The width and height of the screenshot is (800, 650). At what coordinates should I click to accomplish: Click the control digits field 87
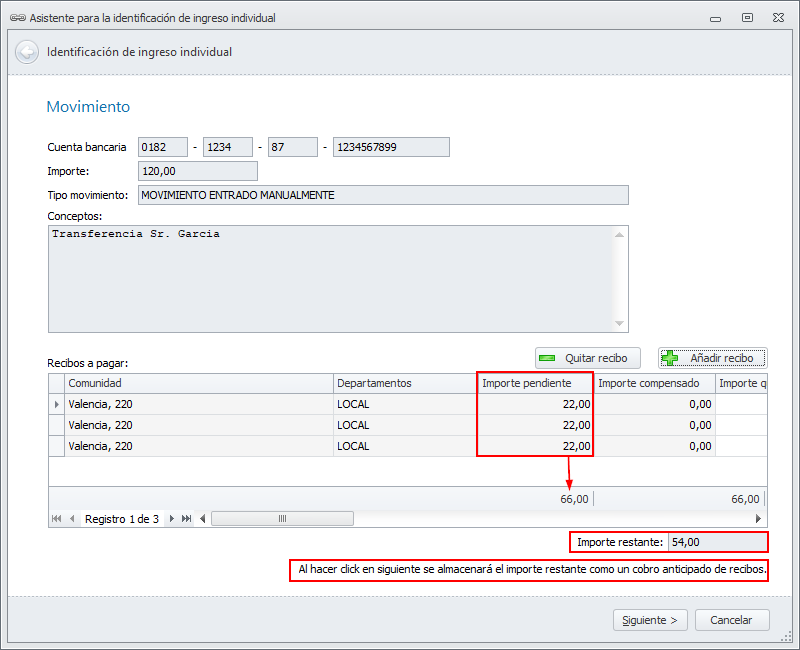pyautogui.click(x=293, y=147)
